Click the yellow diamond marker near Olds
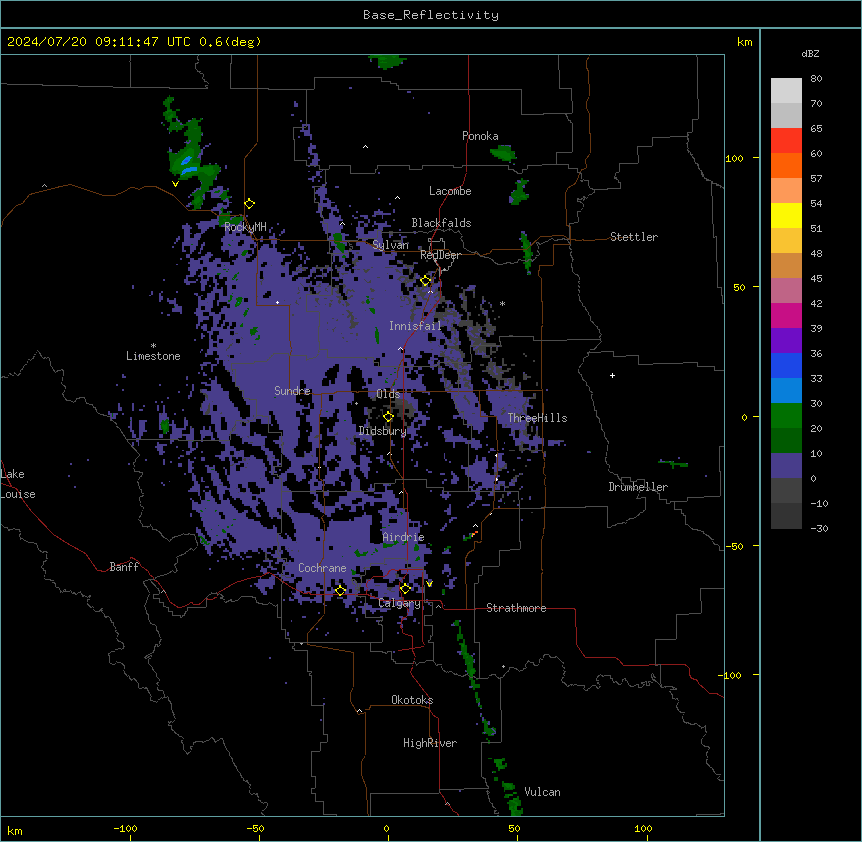The image size is (862, 842). tap(388, 417)
